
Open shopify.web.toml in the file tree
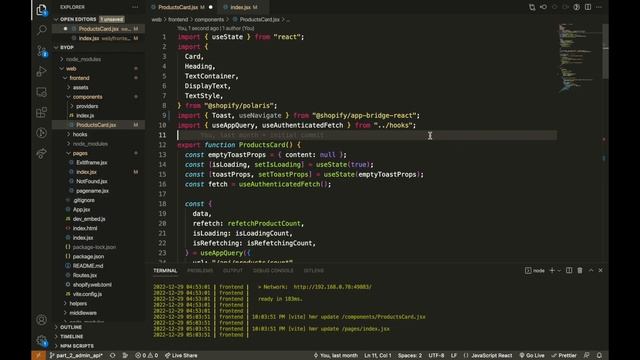coord(92,284)
